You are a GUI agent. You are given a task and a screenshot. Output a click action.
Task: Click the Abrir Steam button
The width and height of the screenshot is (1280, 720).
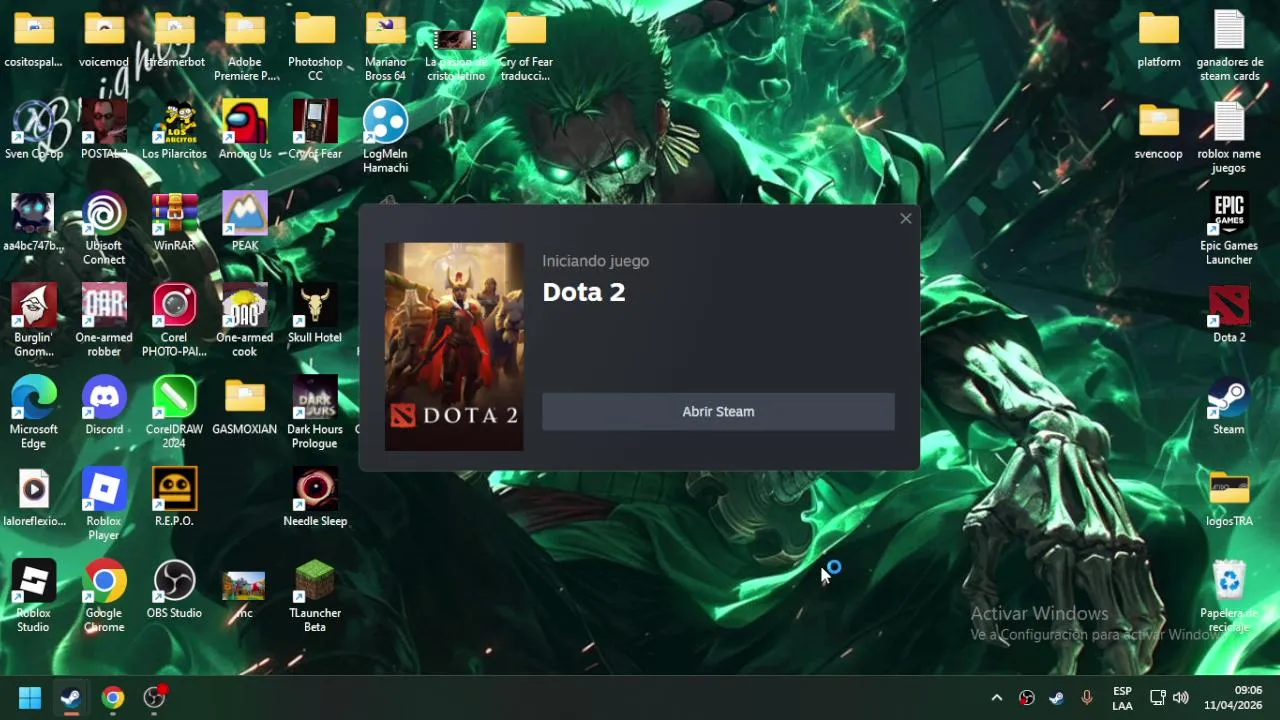point(718,411)
